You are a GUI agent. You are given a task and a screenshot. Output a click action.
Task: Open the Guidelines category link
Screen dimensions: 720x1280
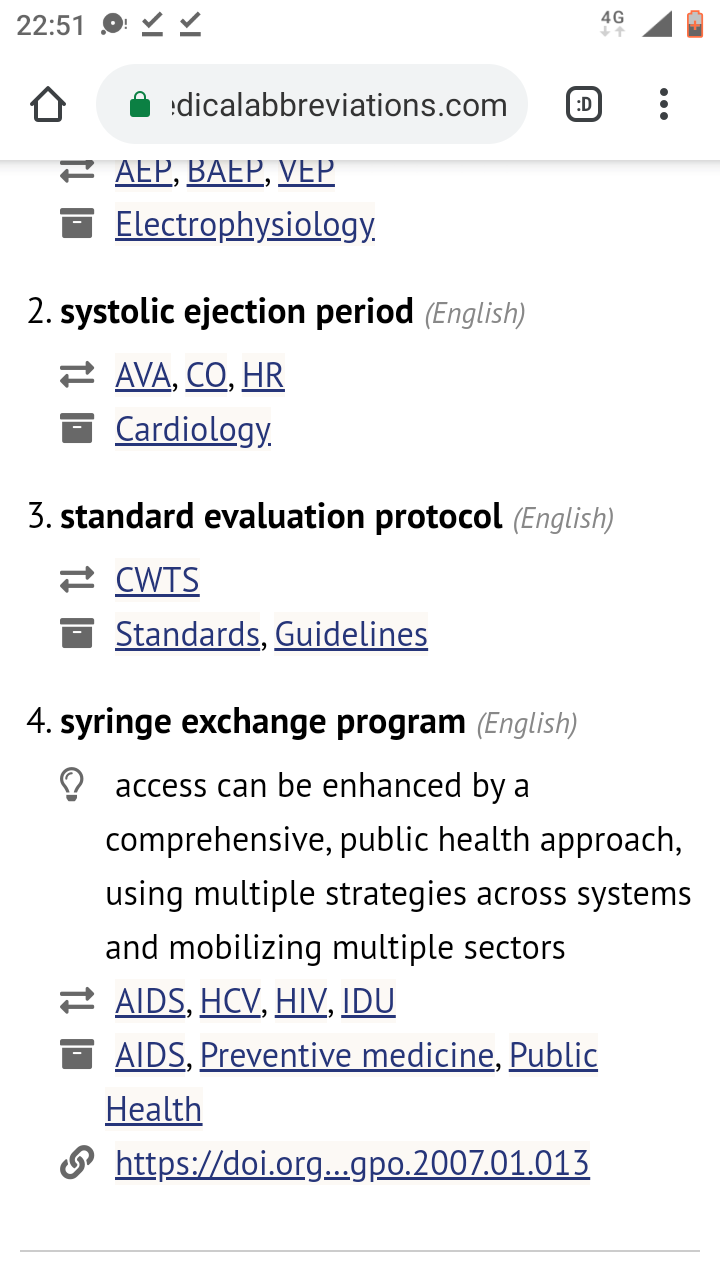tap(351, 634)
